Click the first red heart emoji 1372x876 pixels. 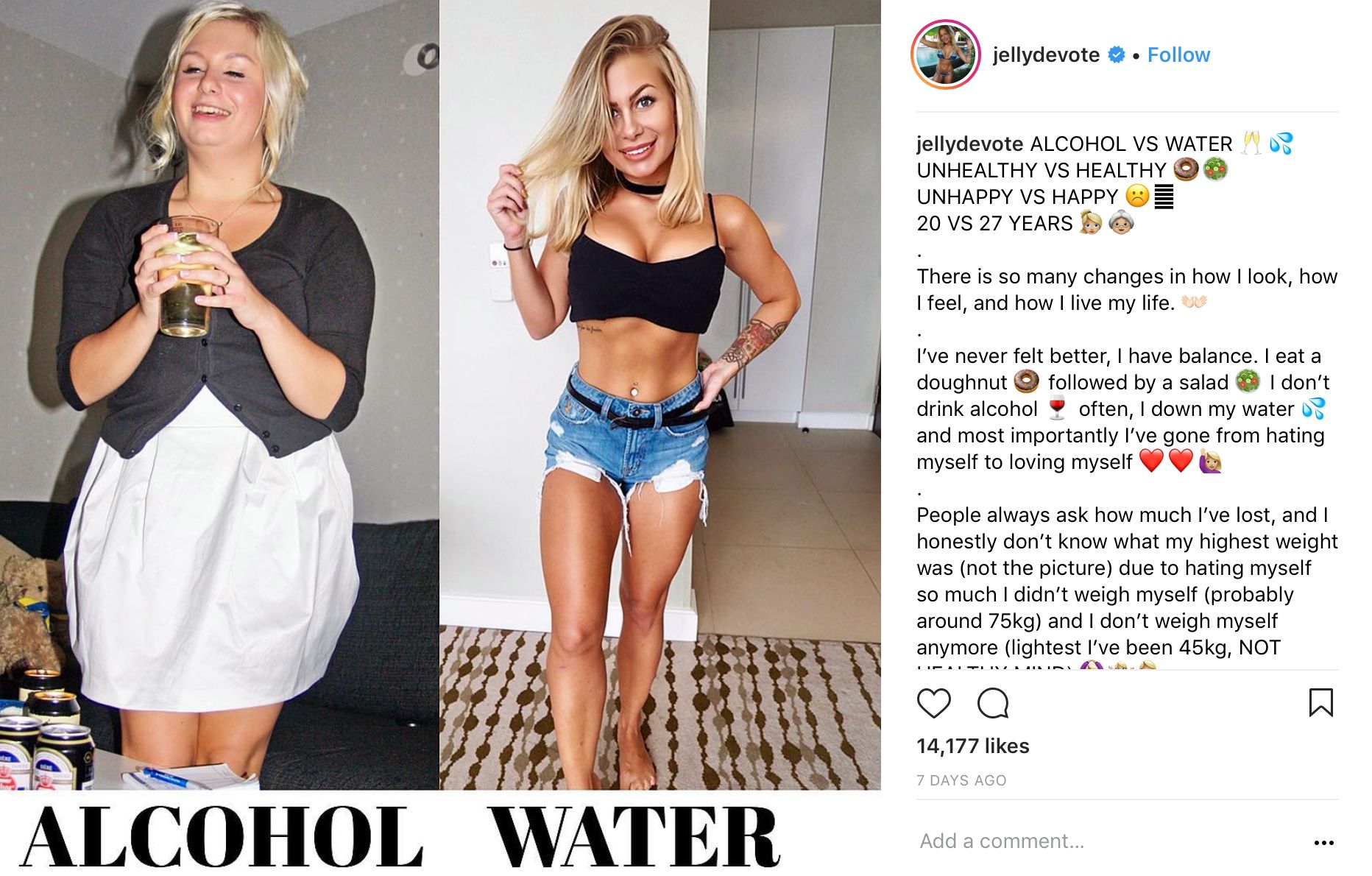tap(1151, 461)
